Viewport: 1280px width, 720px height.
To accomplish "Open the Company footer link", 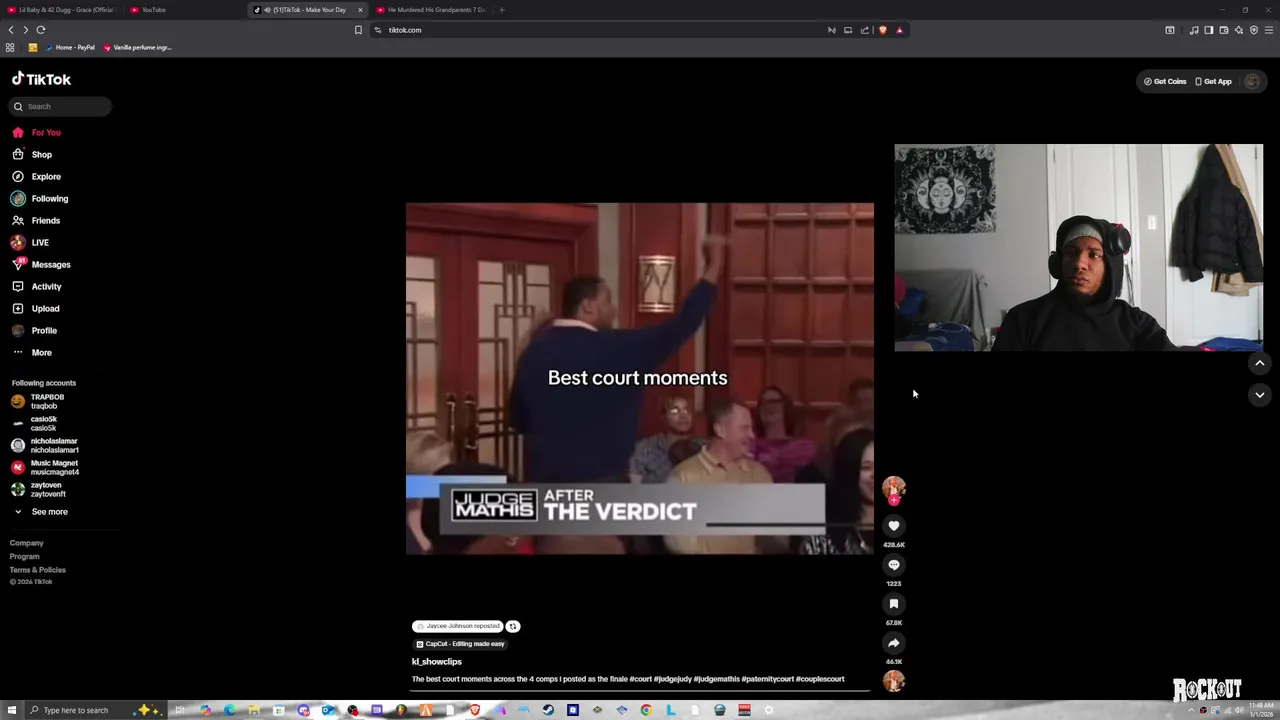I will (27, 543).
